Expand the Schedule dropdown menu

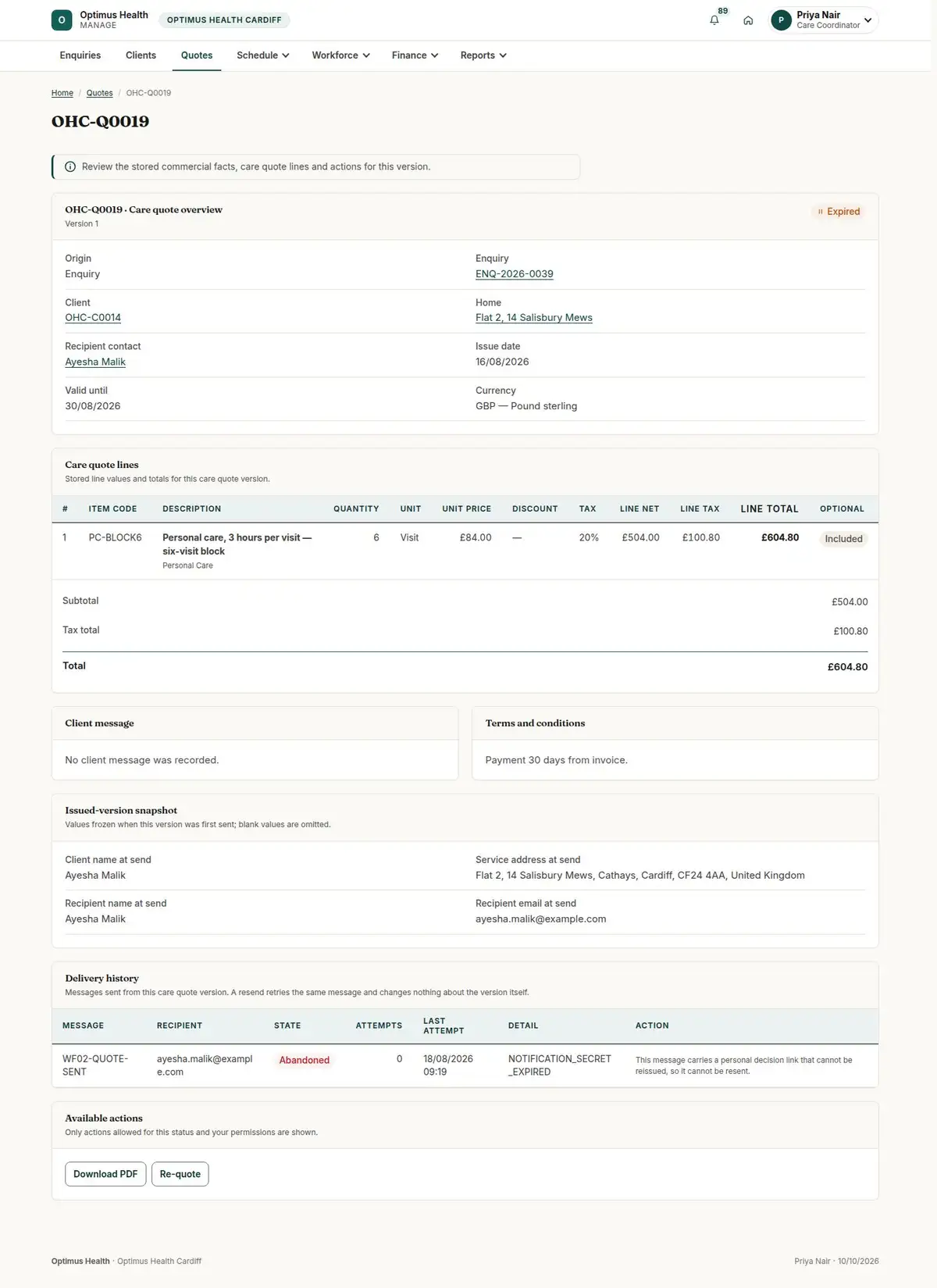[263, 55]
